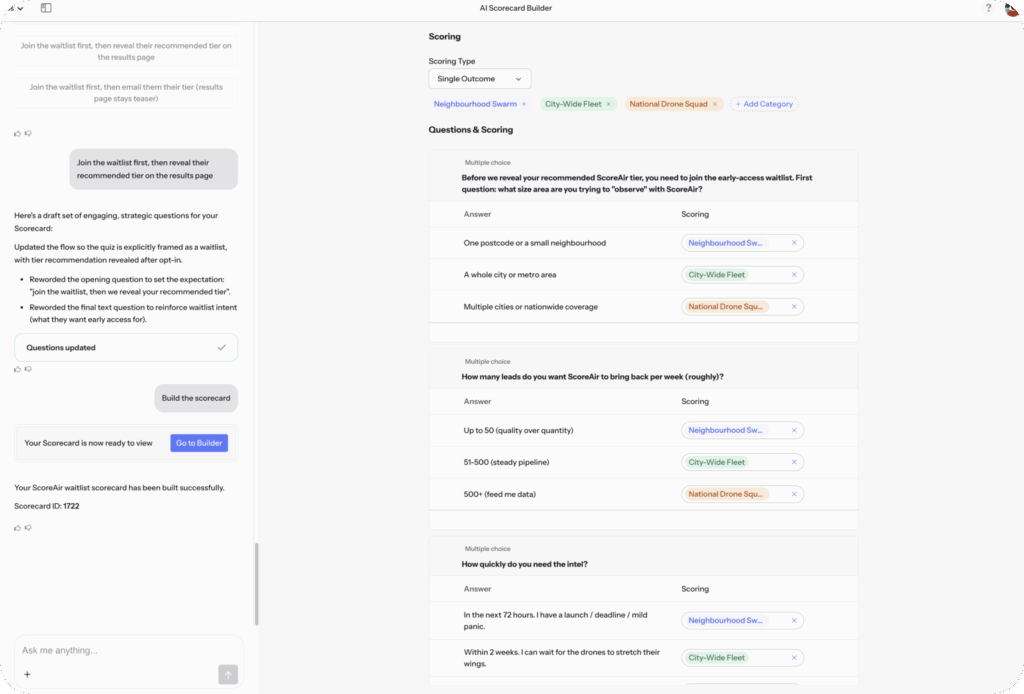The width and height of the screenshot is (1024, 694).
Task: Thumbs up the scorecard built successfully message
Action: click(x=17, y=526)
